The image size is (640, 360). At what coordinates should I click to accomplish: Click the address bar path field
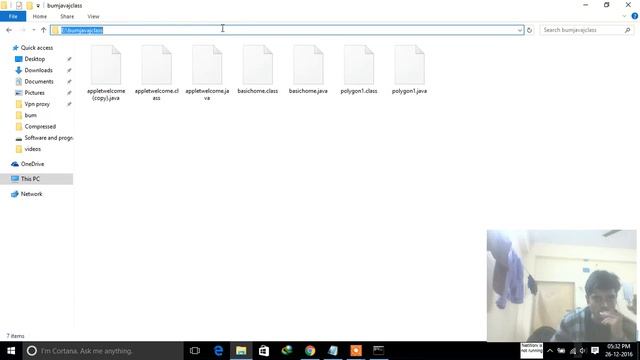point(287,30)
